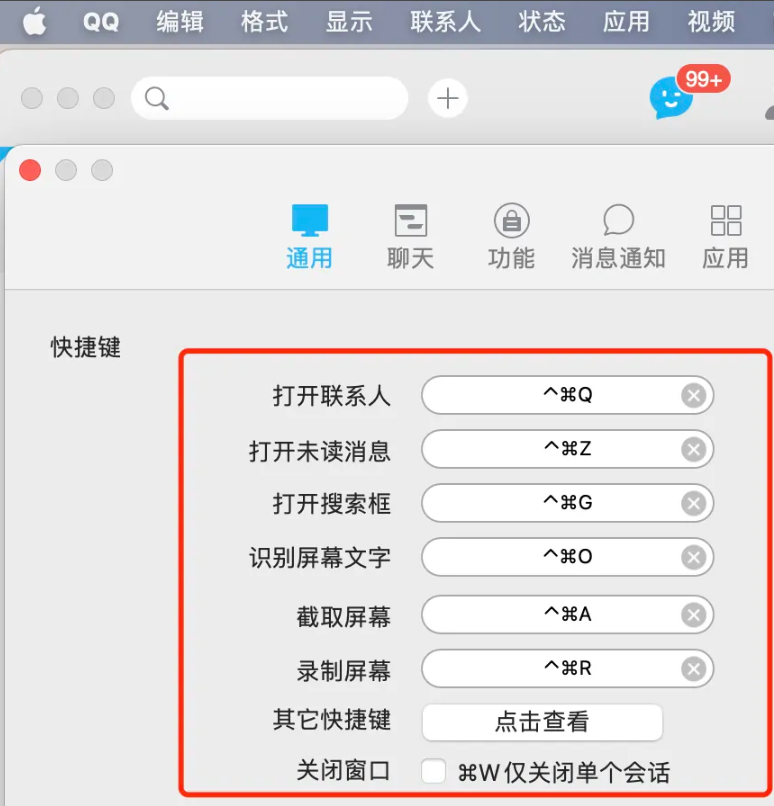Clear the 打开未读消息 shortcut
Image resolution: width=774 pixels, height=806 pixels.
pos(694,449)
